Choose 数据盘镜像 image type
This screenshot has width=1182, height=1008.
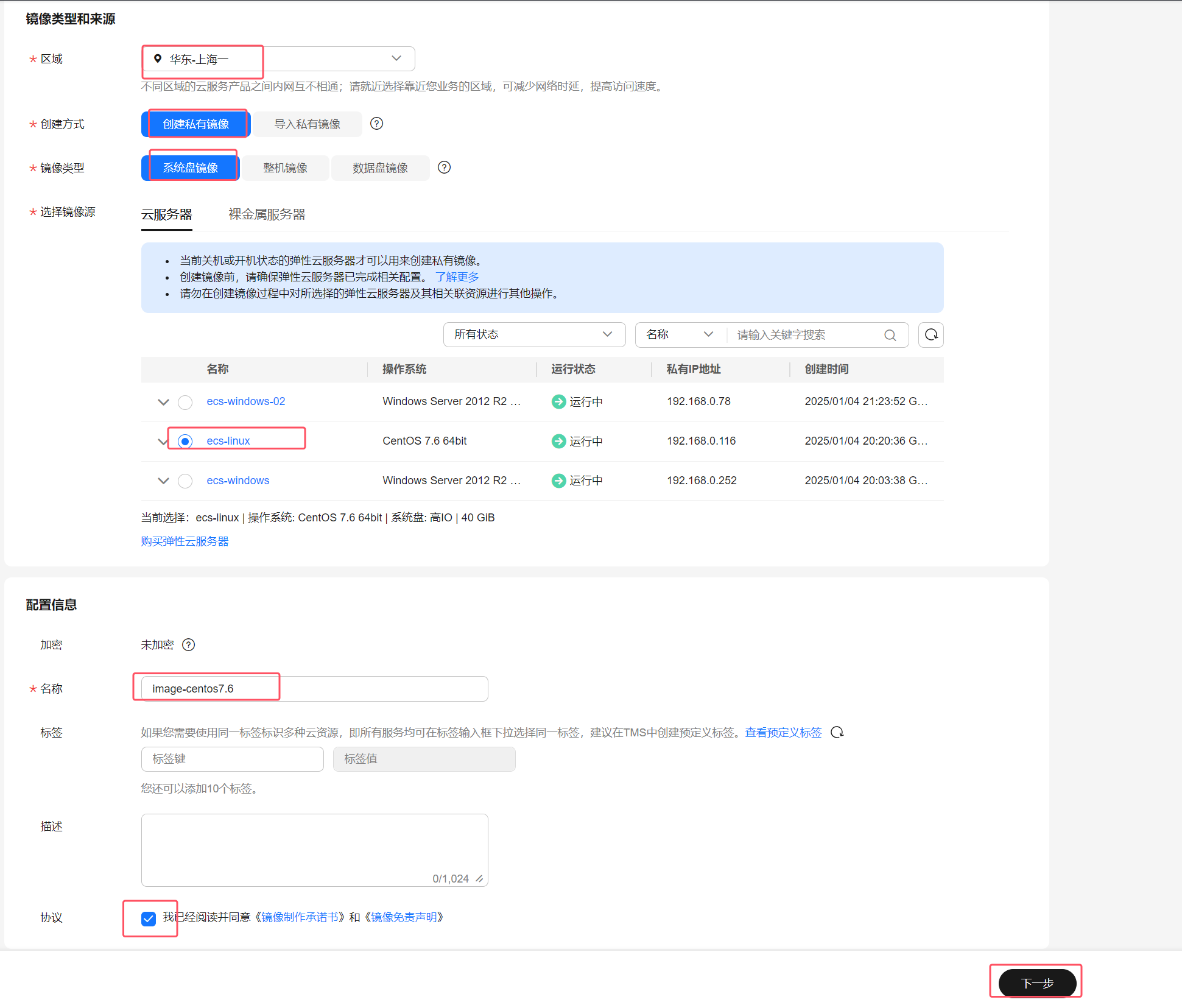point(380,168)
